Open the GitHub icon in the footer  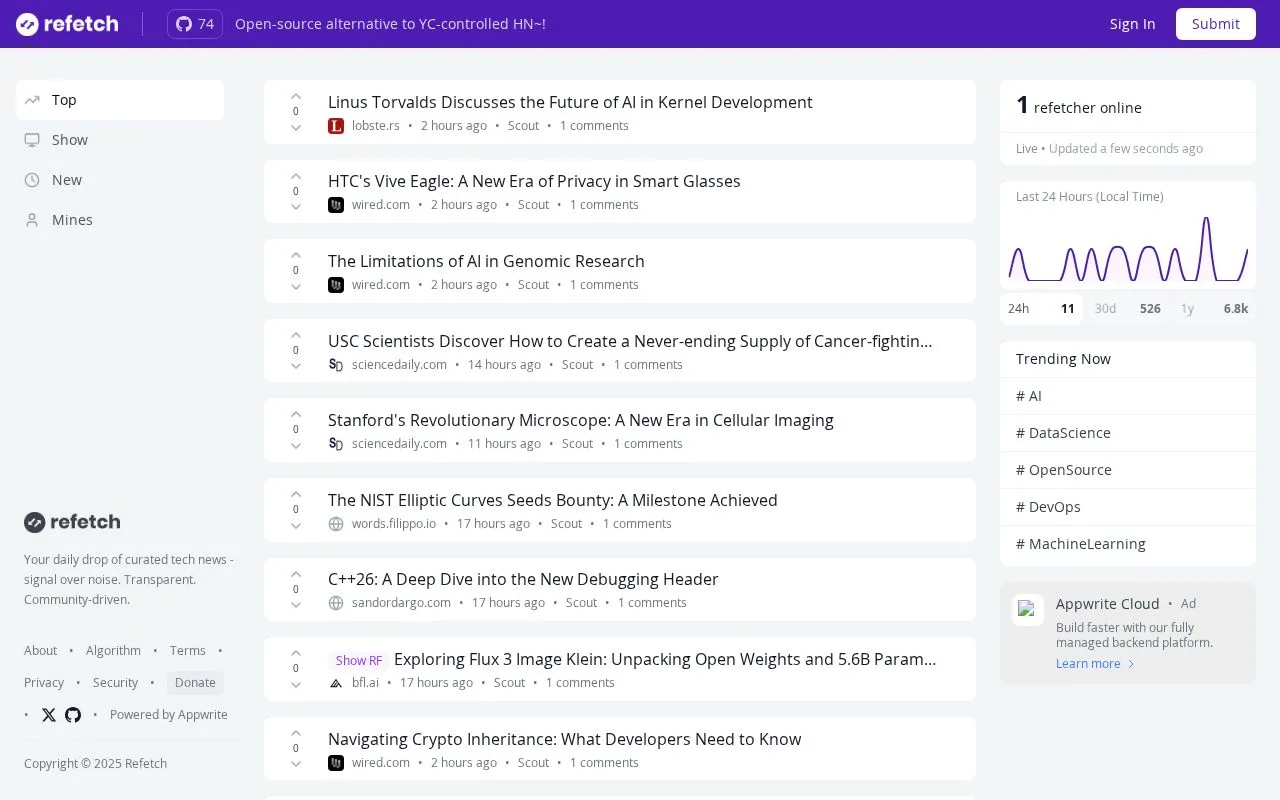click(73, 715)
